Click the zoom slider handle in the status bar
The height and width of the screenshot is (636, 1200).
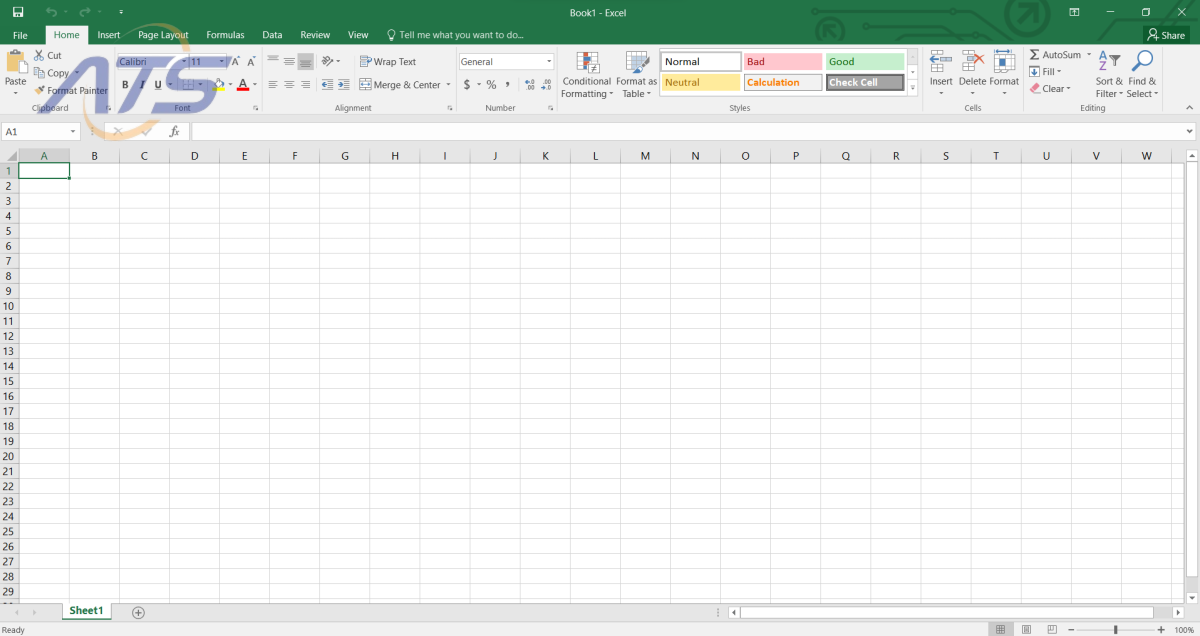pyautogui.click(x=1116, y=630)
